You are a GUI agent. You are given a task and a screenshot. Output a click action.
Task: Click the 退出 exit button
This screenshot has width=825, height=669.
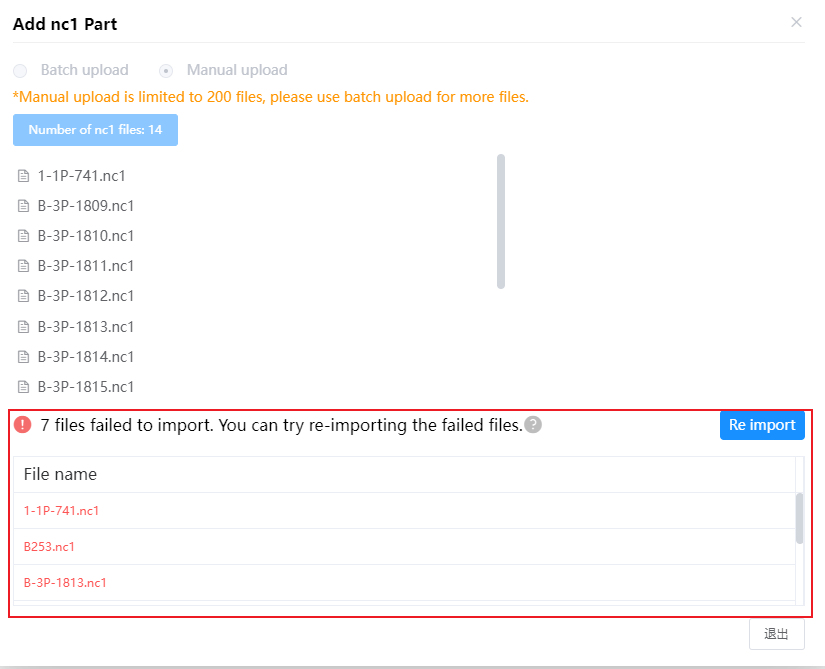click(777, 634)
